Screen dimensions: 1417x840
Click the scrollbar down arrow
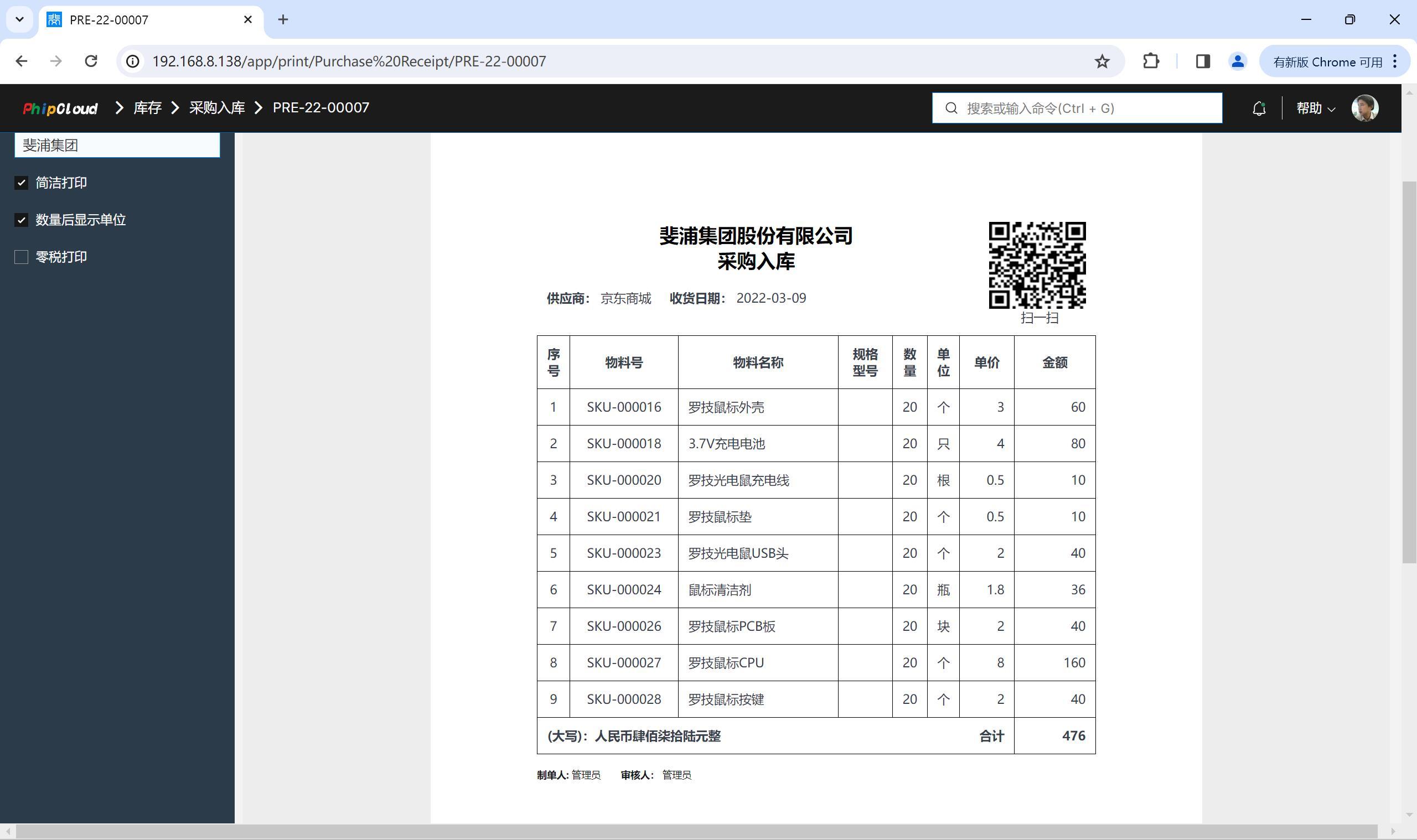pos(1409,815)
